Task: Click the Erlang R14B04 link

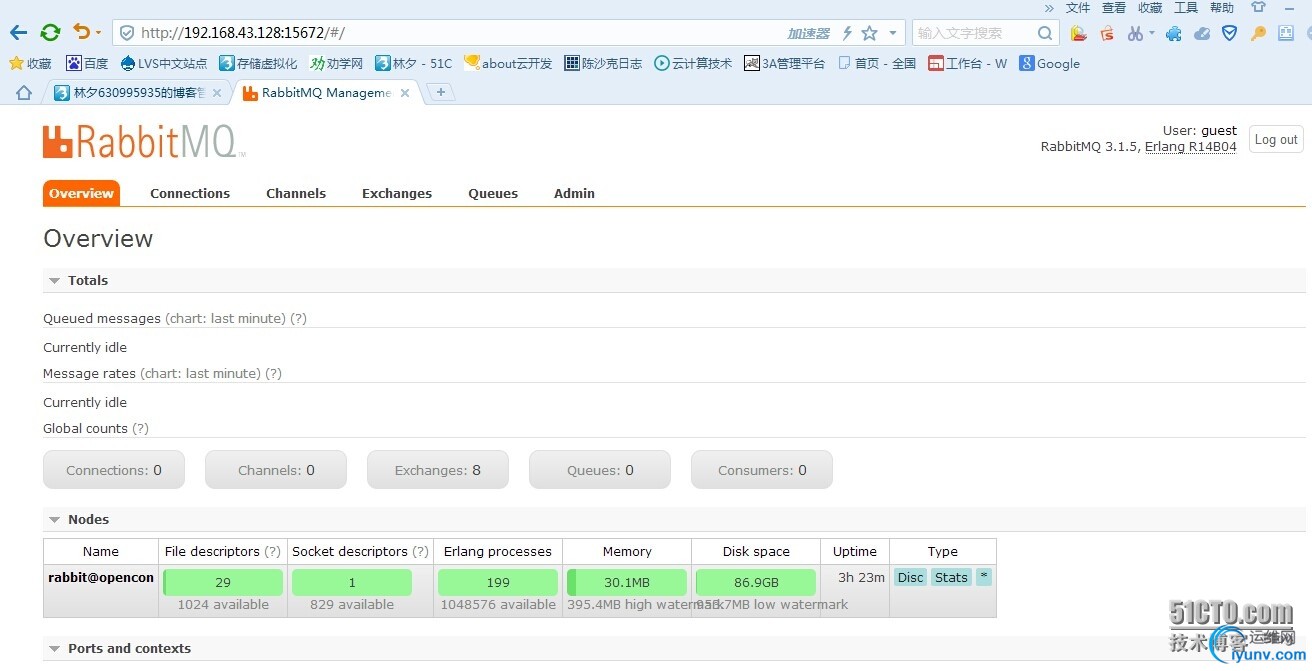Action: [1190, 147]
